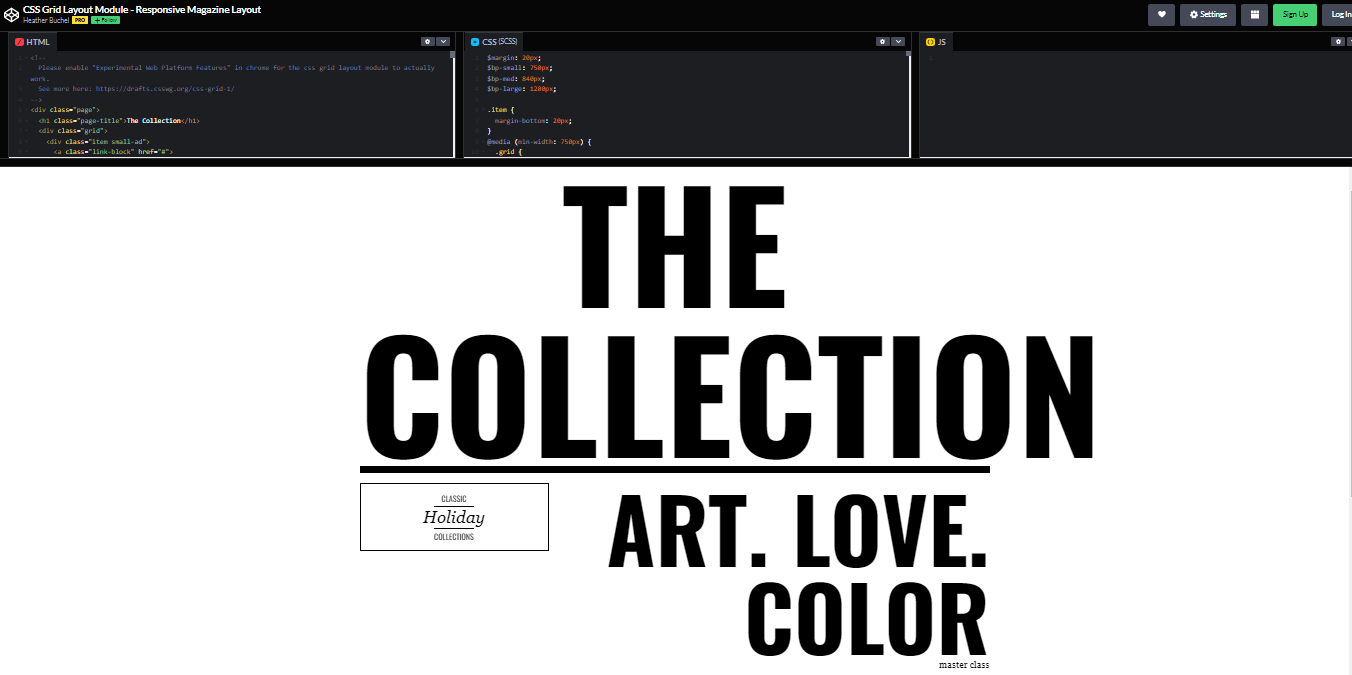The height and width of the screenshot is (675, 1352).
Task: Open Settings via the gear icon
Action: [x=1207, y=14]
